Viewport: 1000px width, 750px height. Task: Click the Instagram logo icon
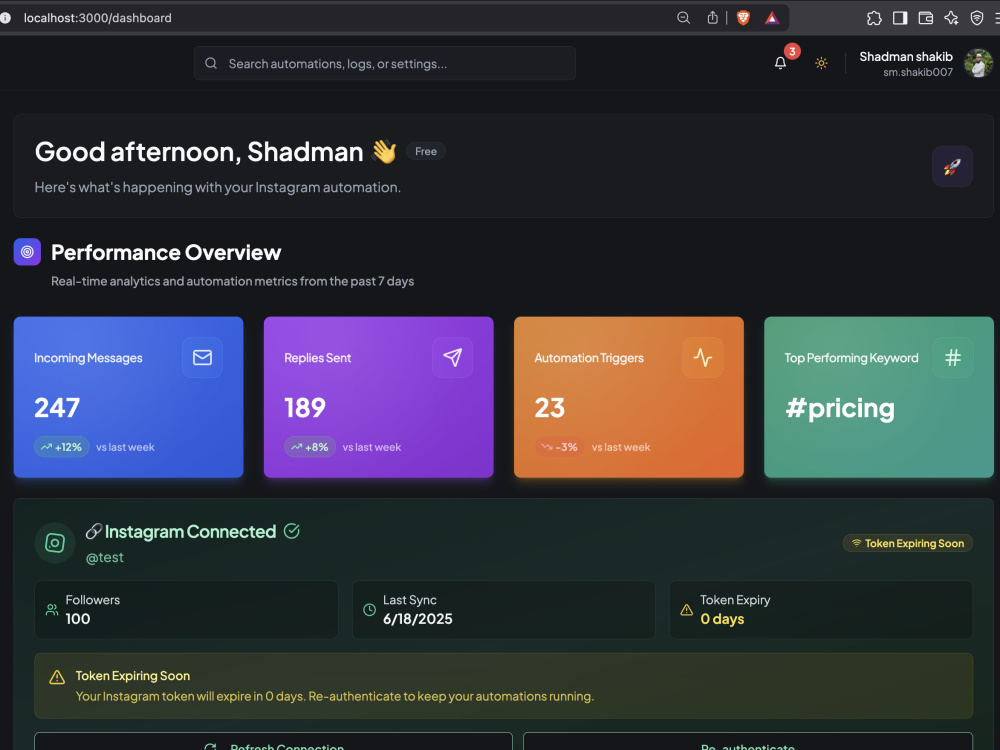(x=55, y=543)
